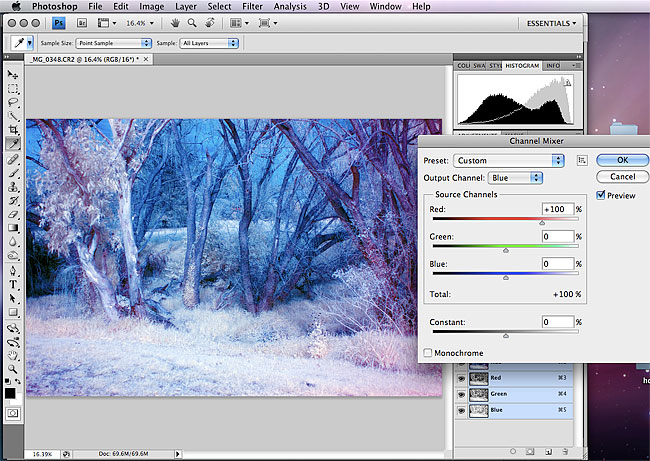Click OK in Channel Mixer
The width and height of the screenshot is (650, 461).
point(622,160)
